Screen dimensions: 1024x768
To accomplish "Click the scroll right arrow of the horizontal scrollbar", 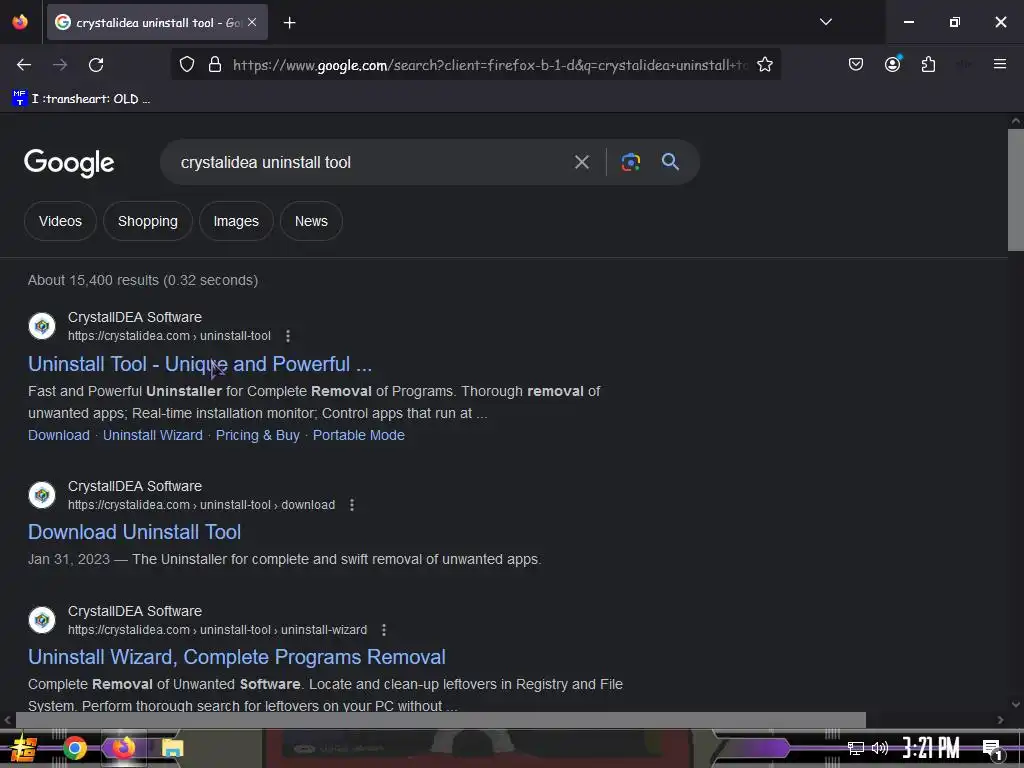I will click(x=1000, y=720).
